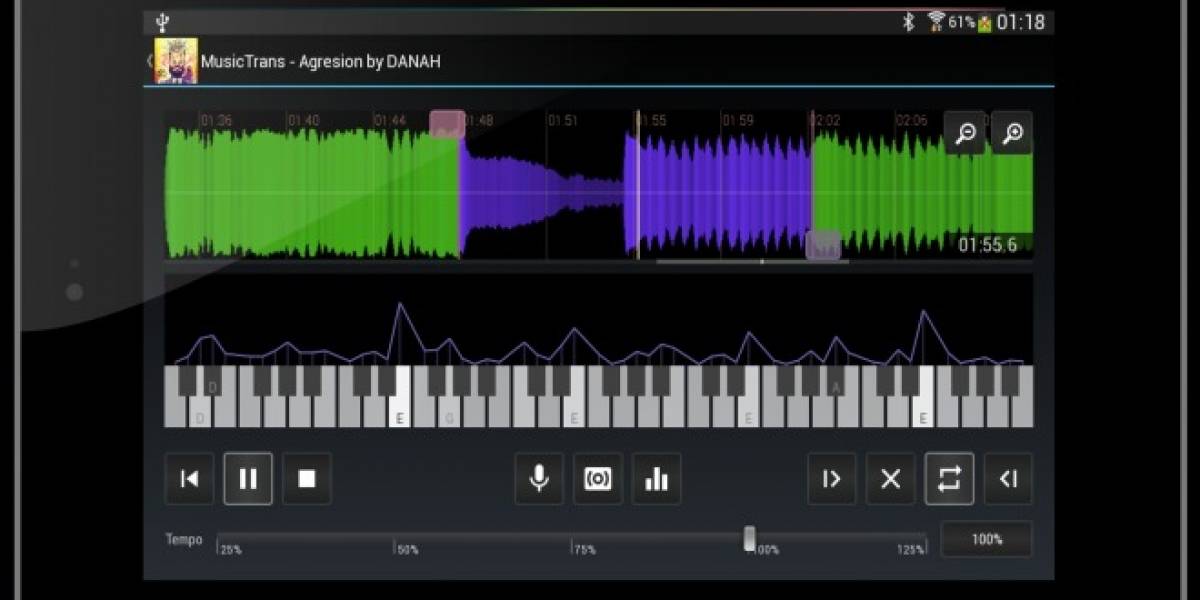1200x600 pixels.
Task: Open the speaker audio effect button
Action: pyautogui.click(x=598, y=479)
